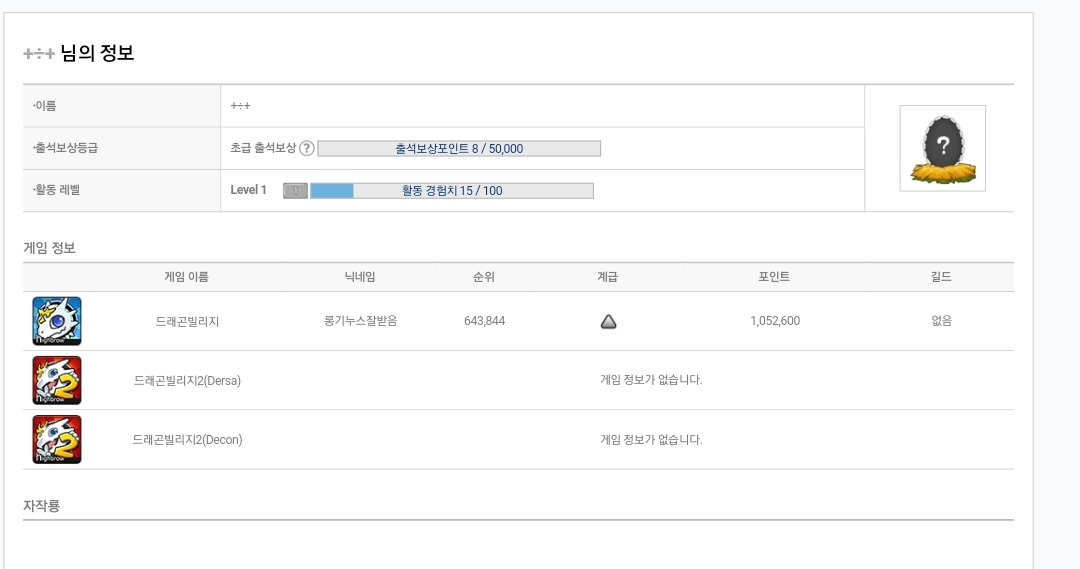Click the points value 1,052,600

point(774,321)
